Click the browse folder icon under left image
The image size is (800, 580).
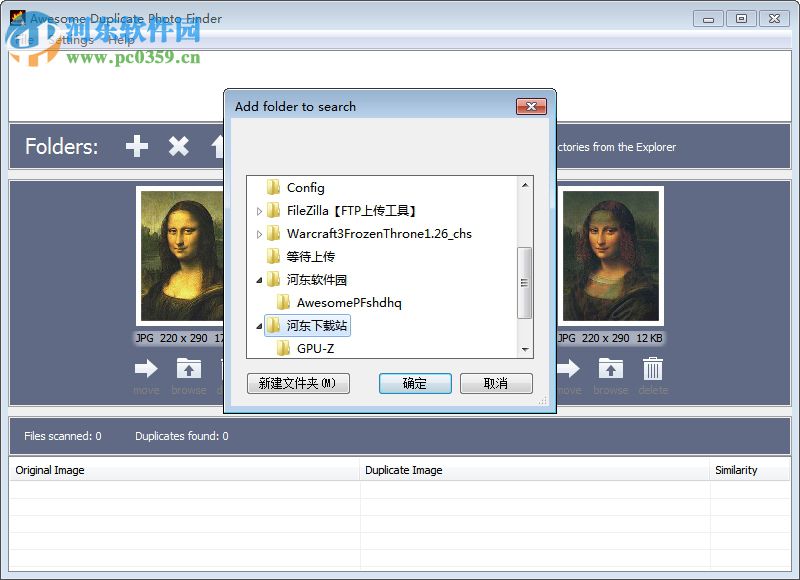189,370
